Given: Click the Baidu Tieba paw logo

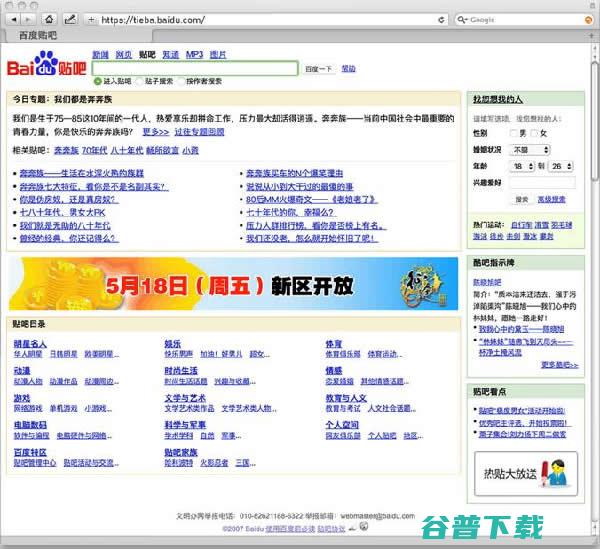Looking at the screenshot, I should pos(47,64).
